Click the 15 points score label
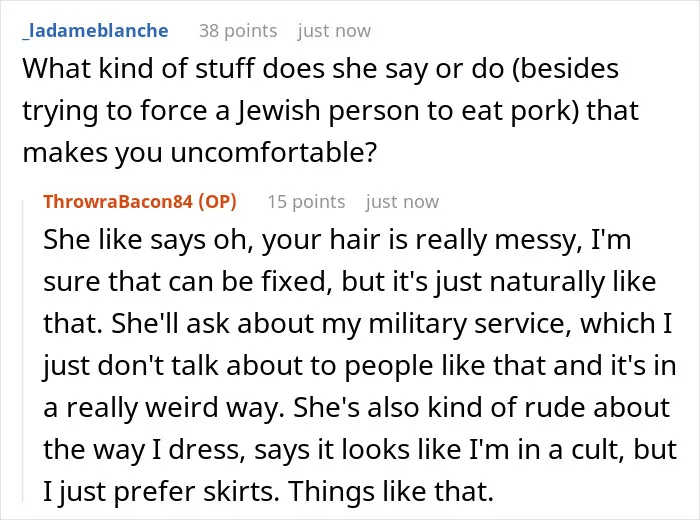This screenshot has width=700, height=520. 306,201
